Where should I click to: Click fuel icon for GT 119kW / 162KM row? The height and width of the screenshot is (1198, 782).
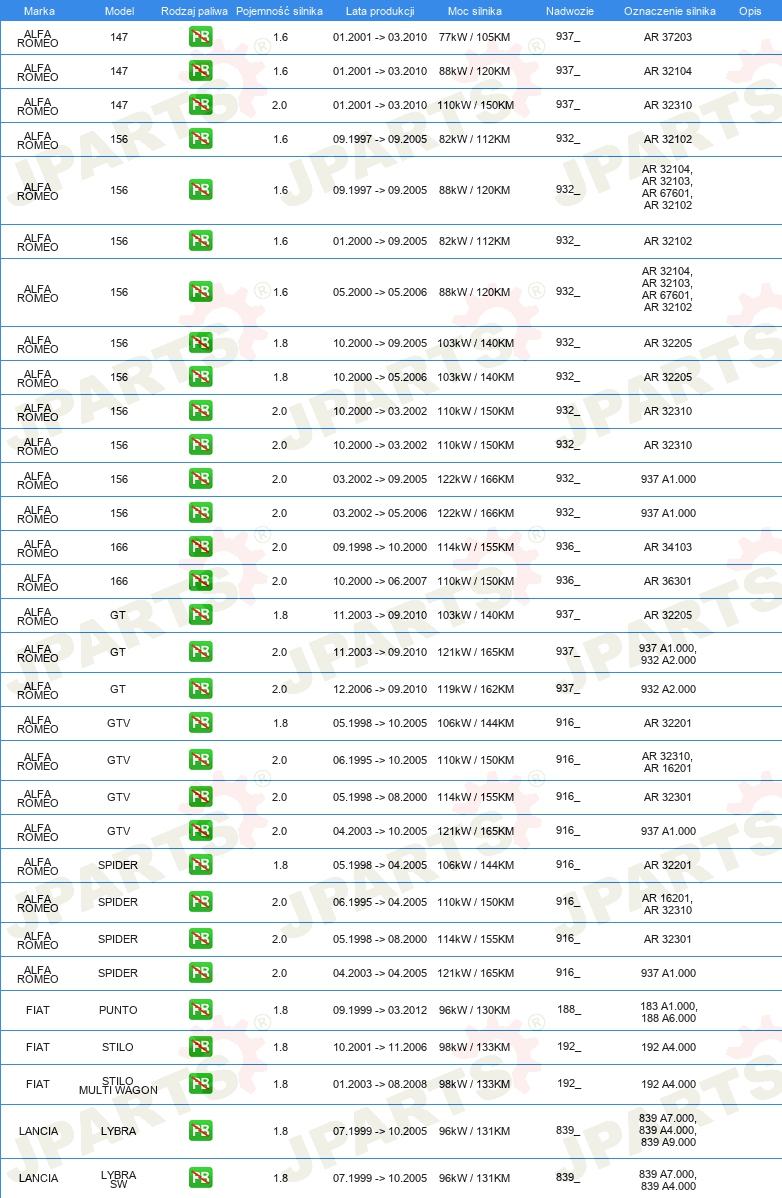[x=201, y=689]
